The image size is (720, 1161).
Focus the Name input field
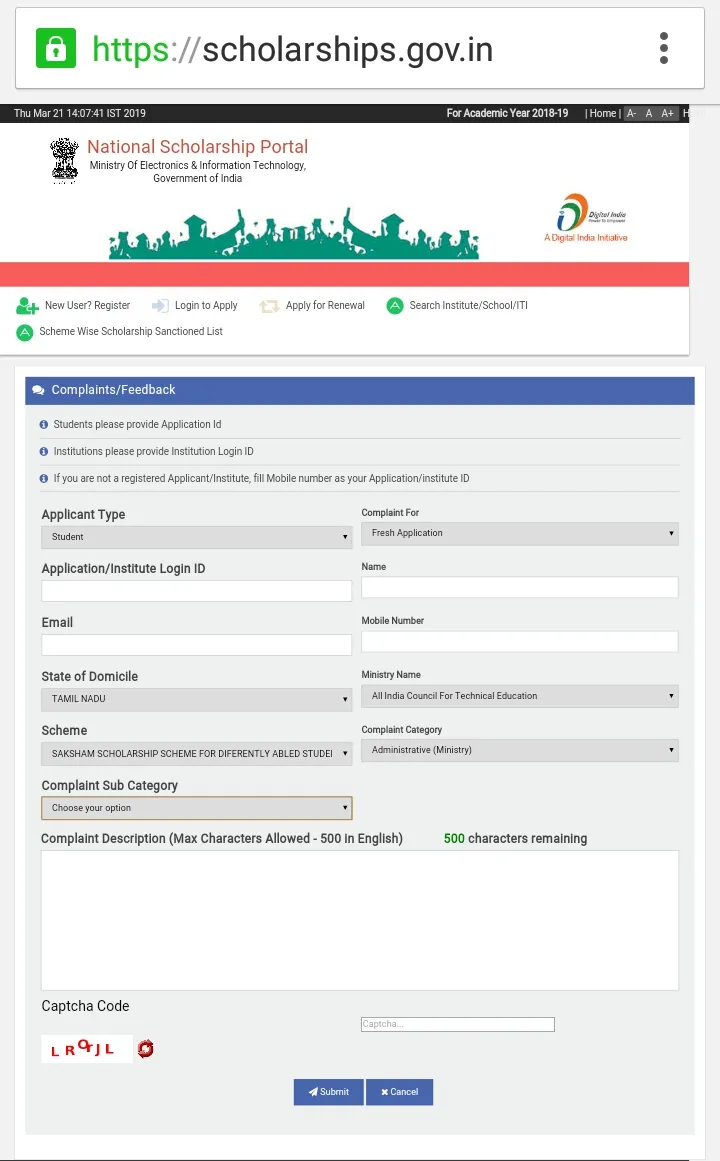point(519,587)
